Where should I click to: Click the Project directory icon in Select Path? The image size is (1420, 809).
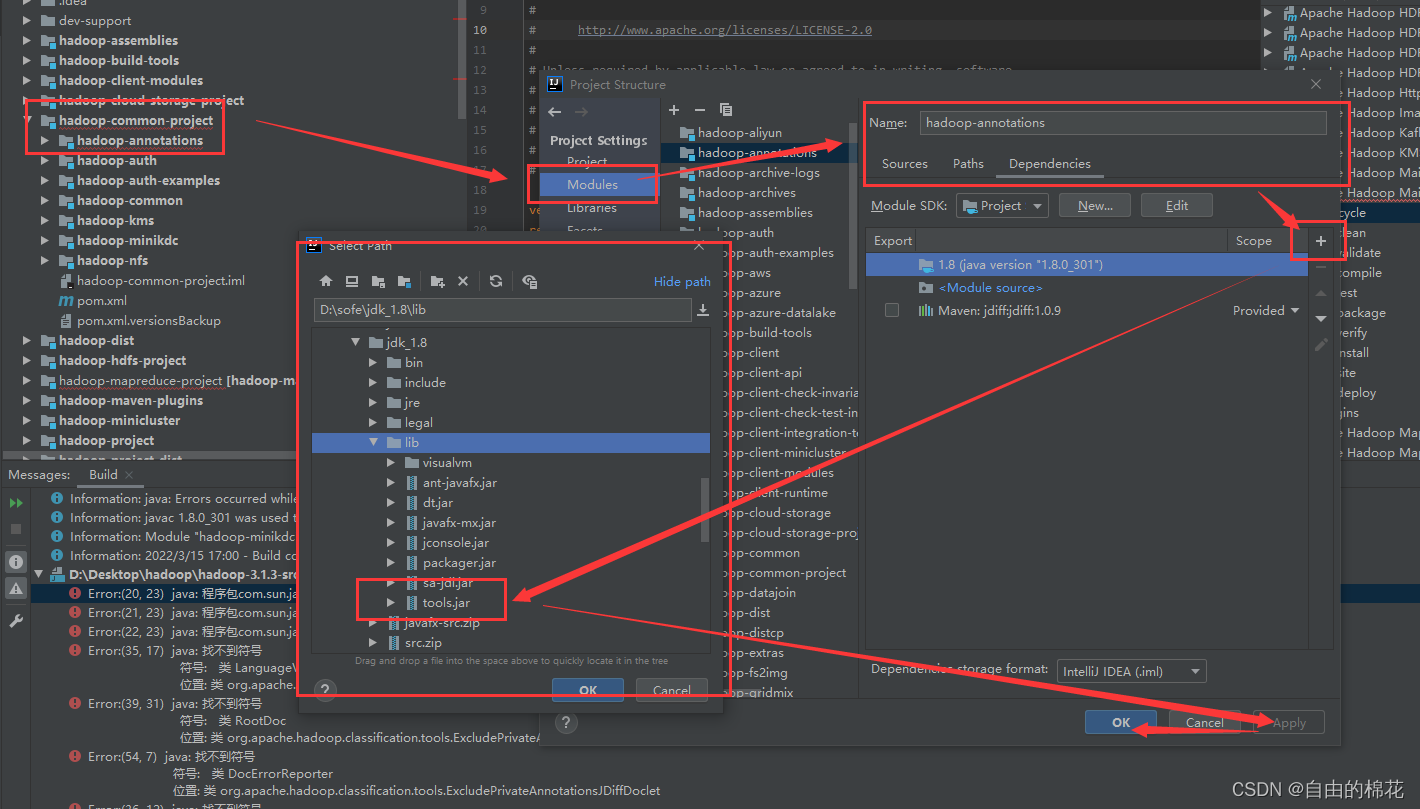(378, 281)
